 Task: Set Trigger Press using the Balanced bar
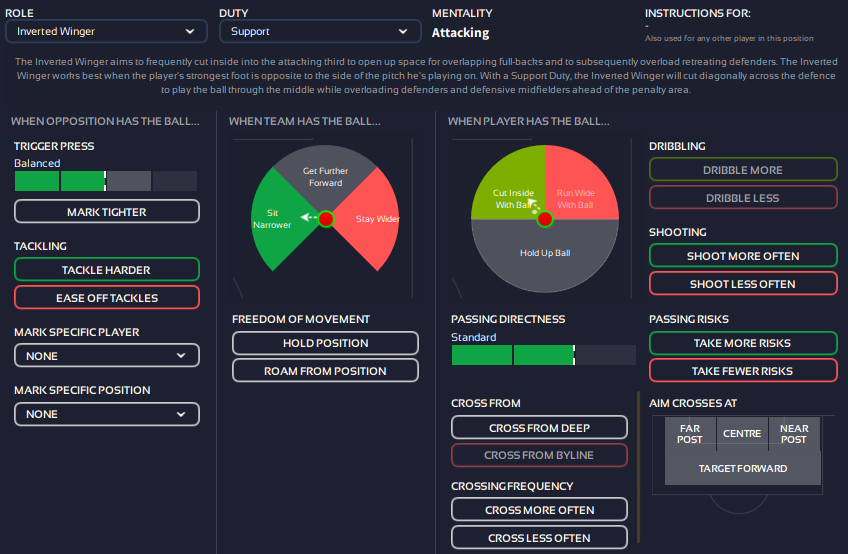click(105, 181)
